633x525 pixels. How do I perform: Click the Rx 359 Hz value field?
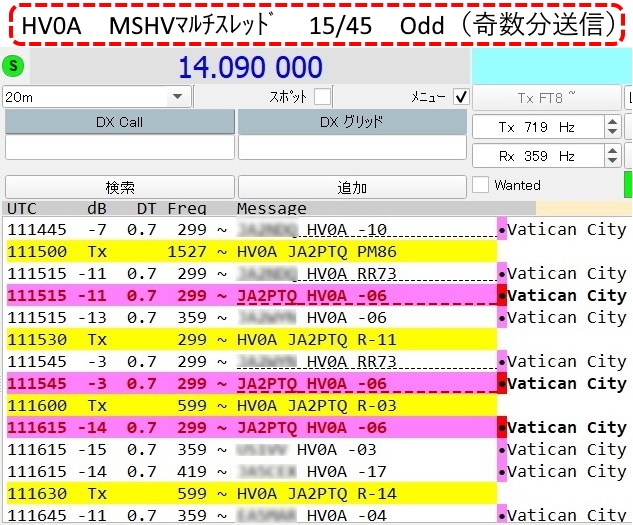point(538,156)
